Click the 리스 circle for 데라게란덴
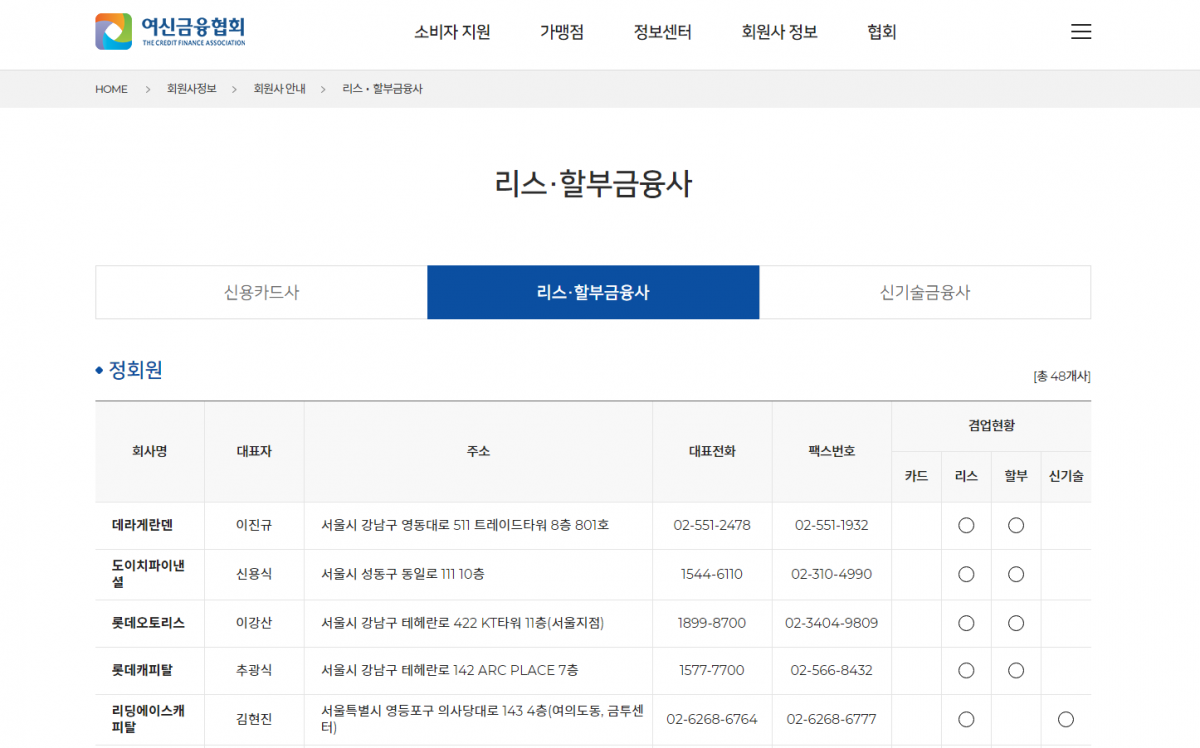The height and width of the screenshot is (748, 1200). (966, 526)
